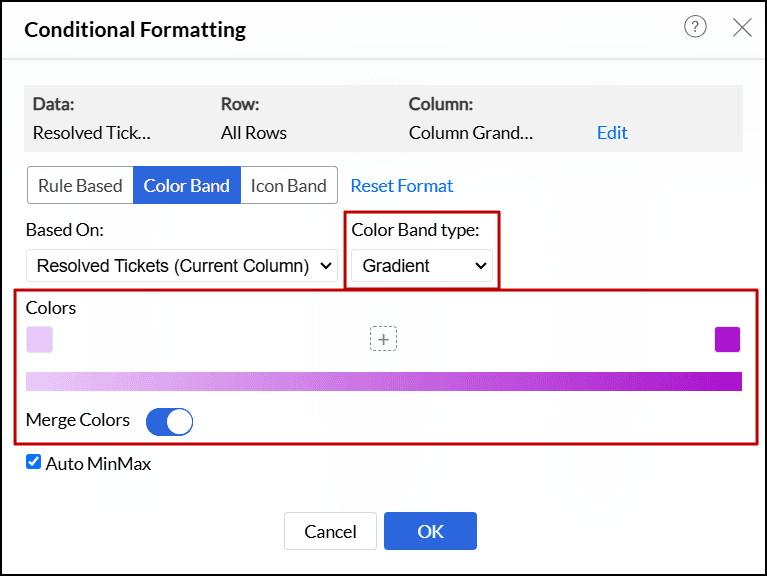Switch to the Rule Based tab
This screenshot has width=767, height=576.
pos(80,186)
